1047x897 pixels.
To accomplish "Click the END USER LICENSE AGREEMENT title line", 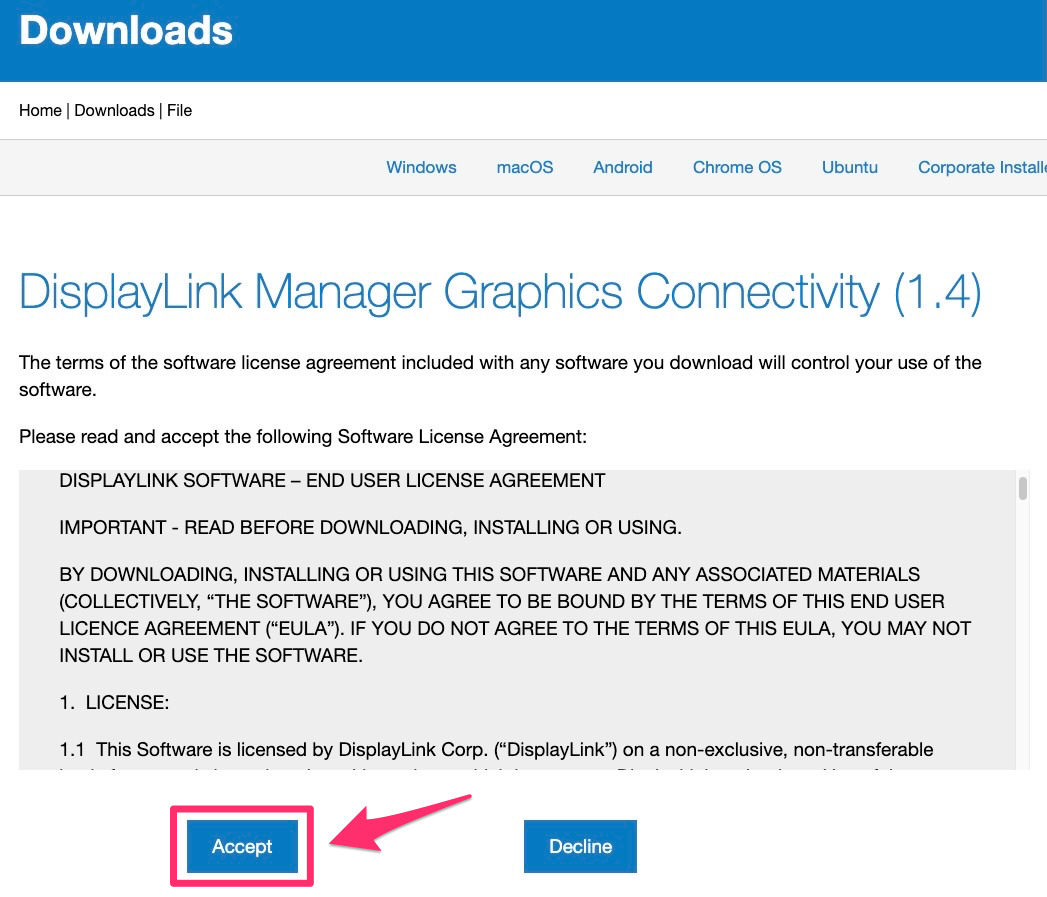I will pos(332,481).
